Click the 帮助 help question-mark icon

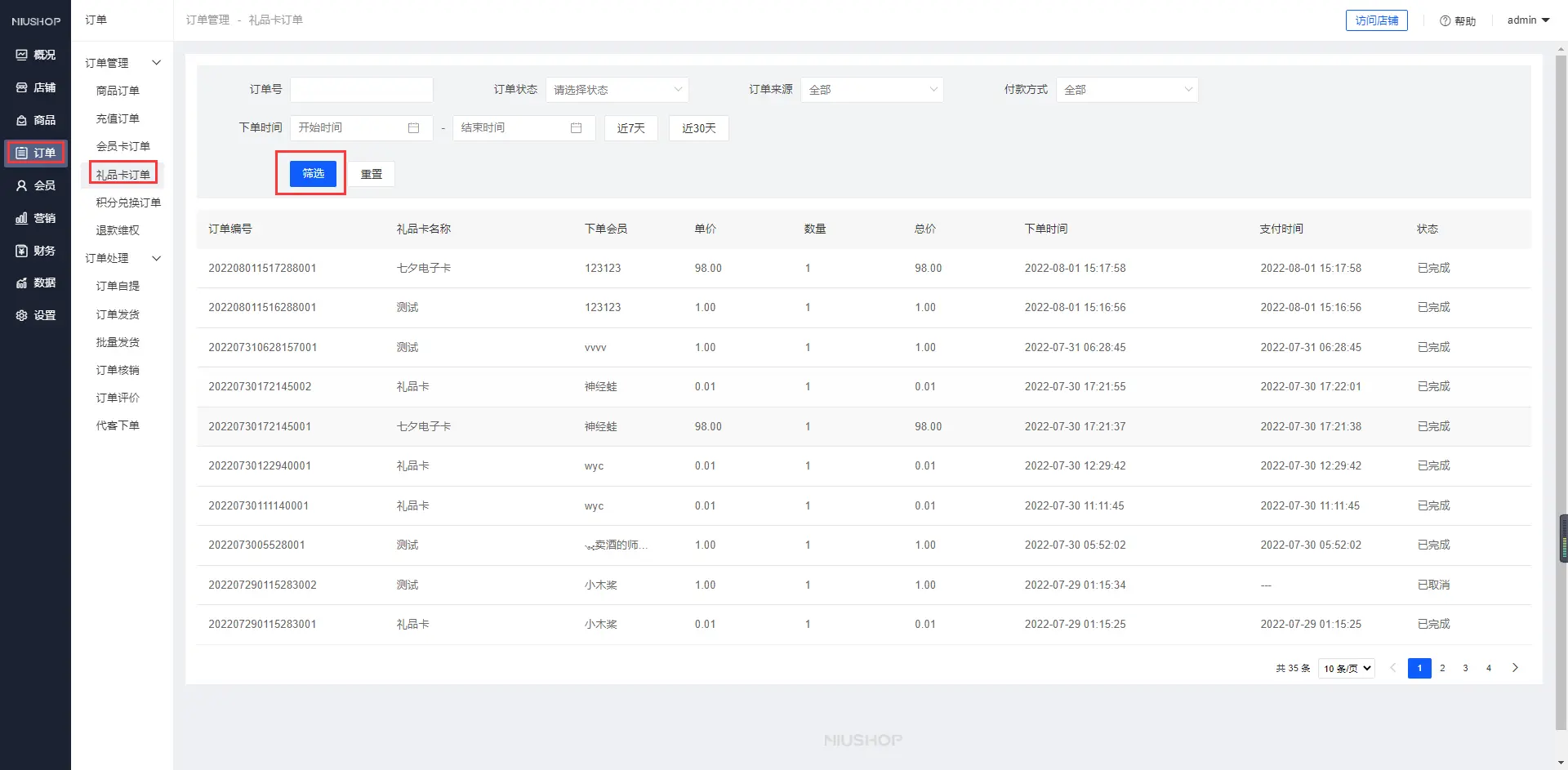[1445, 20]
